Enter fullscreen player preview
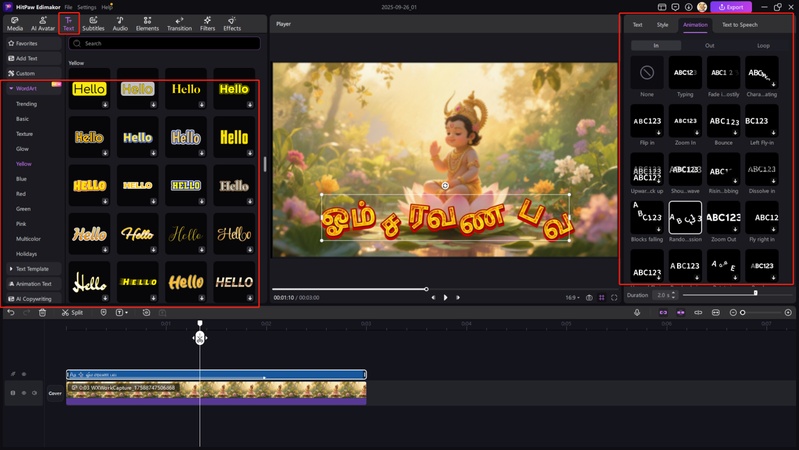799x450 pixels. [x=614, y=298]
